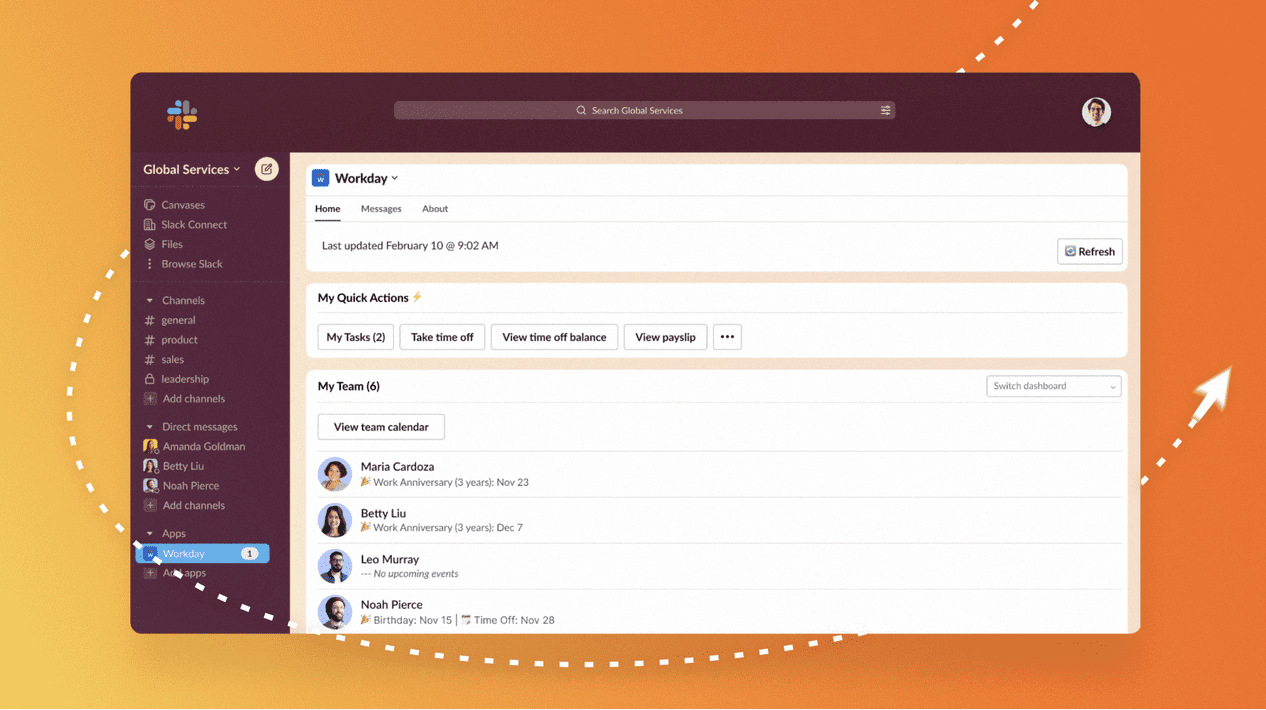Click Leo Murray's name
Screen dimensions: 1266x710
390,560
